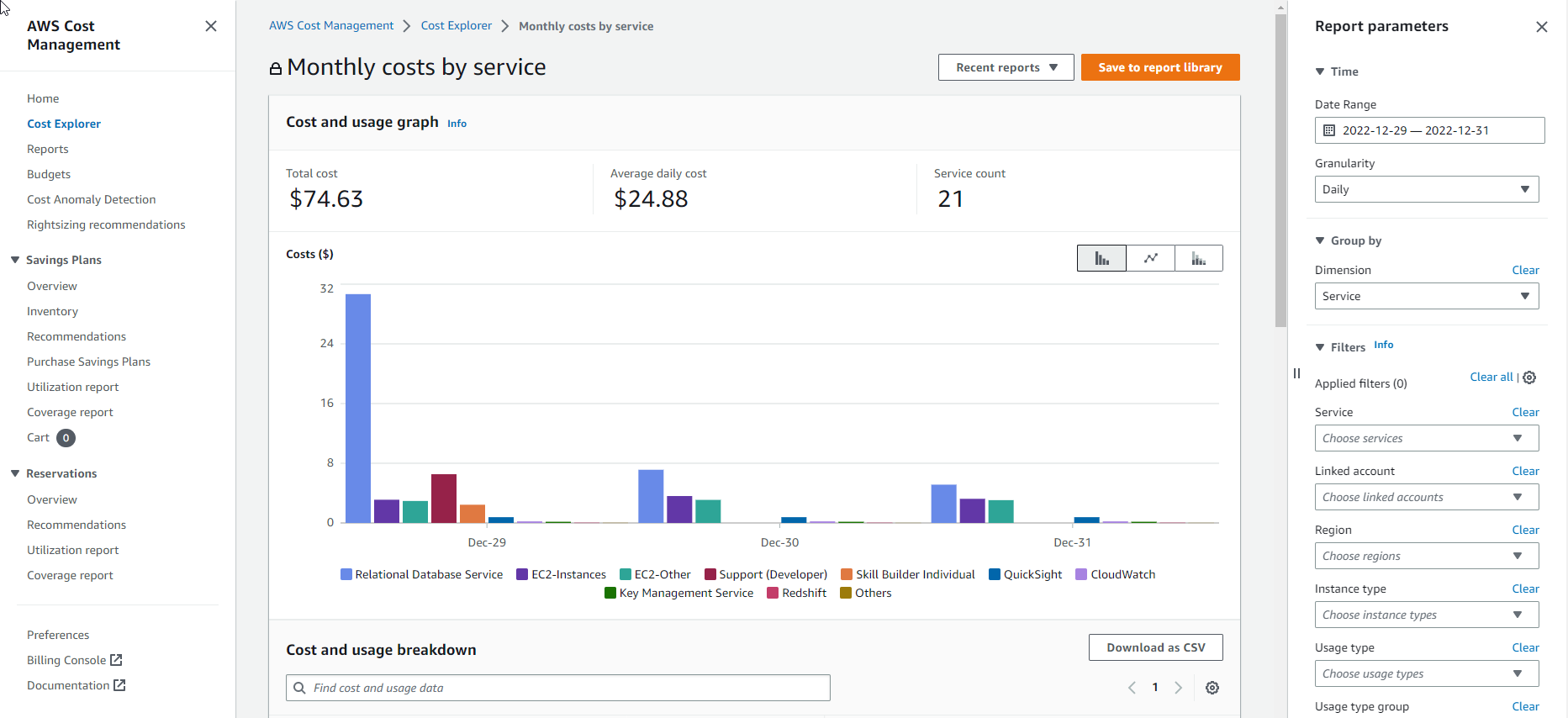1568x718 pixels.
Task: Open the Dimension Service dropdown
Action: [x=1427, y=296]
